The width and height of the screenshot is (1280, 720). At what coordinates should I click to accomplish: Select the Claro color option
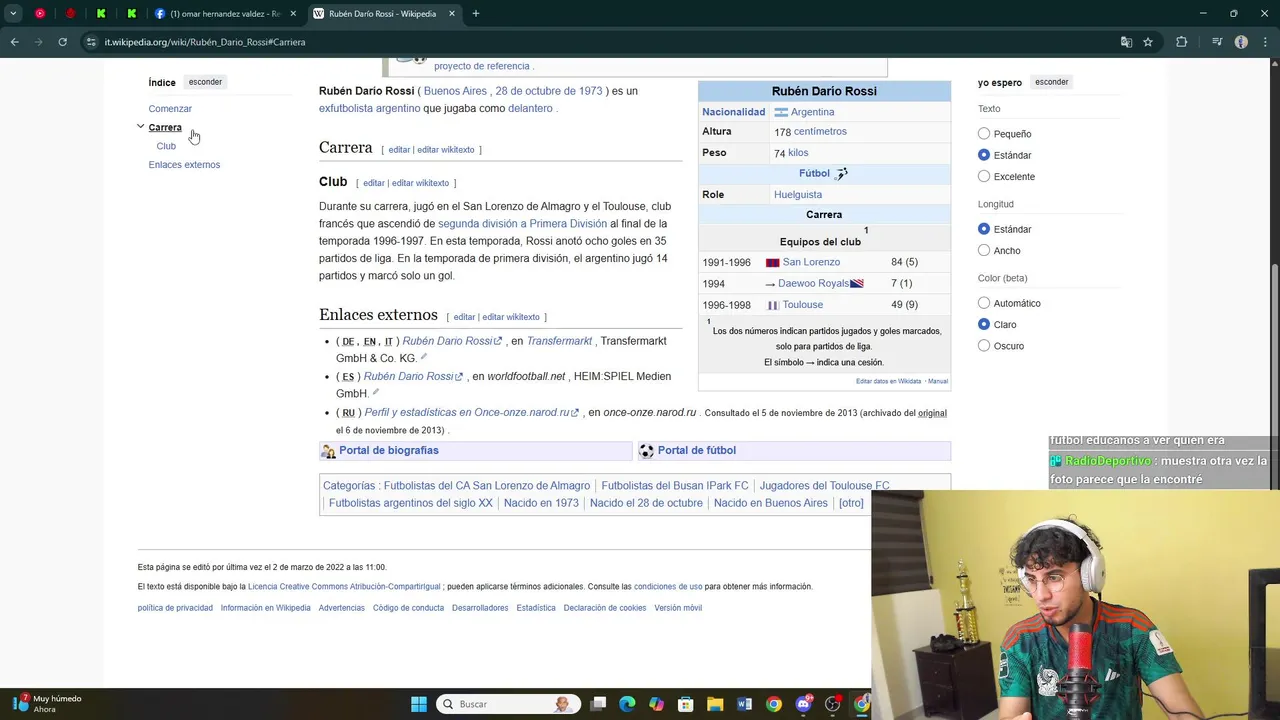[x=984, y=324]
